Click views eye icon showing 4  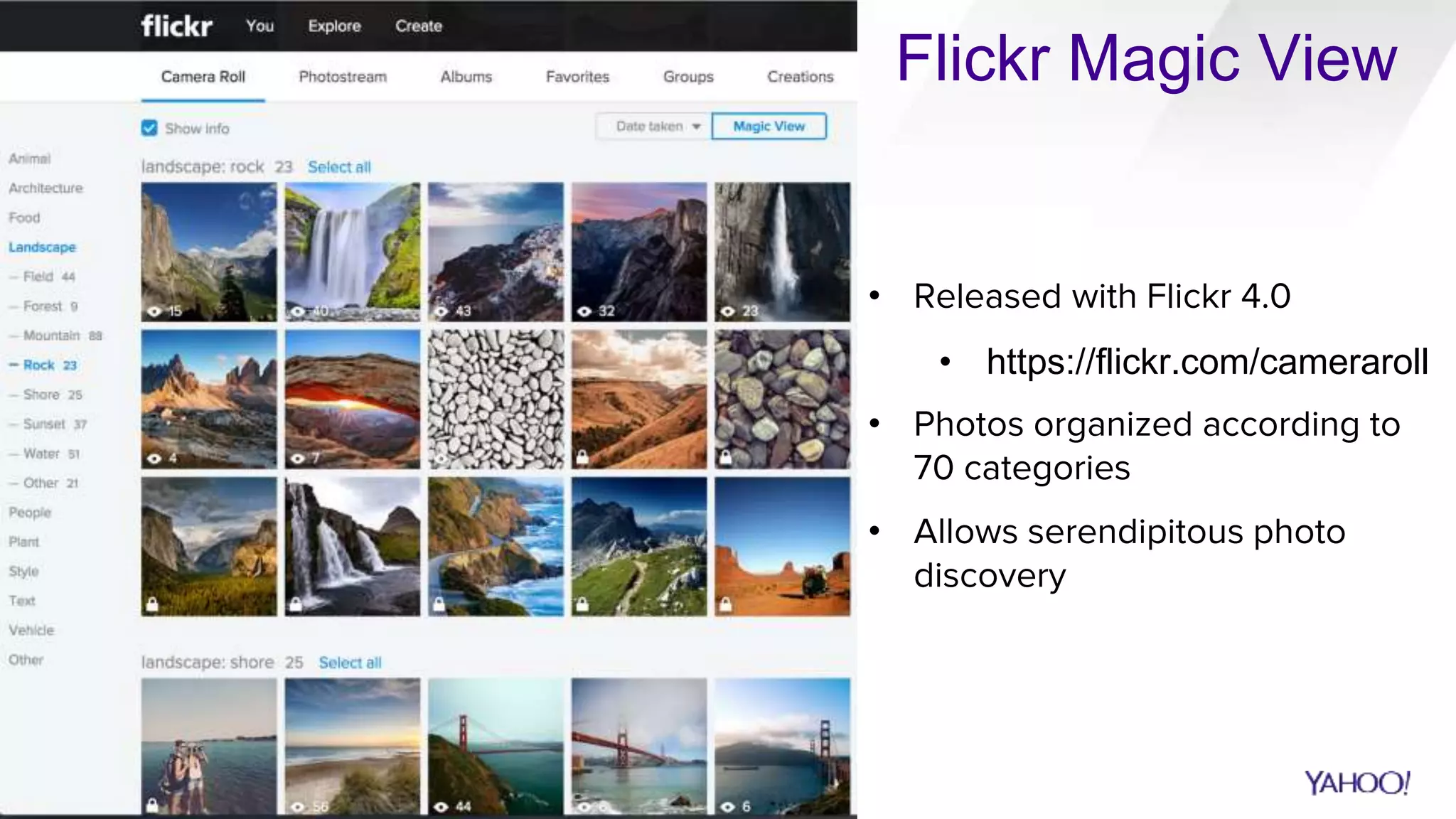[x=154, y=459]
